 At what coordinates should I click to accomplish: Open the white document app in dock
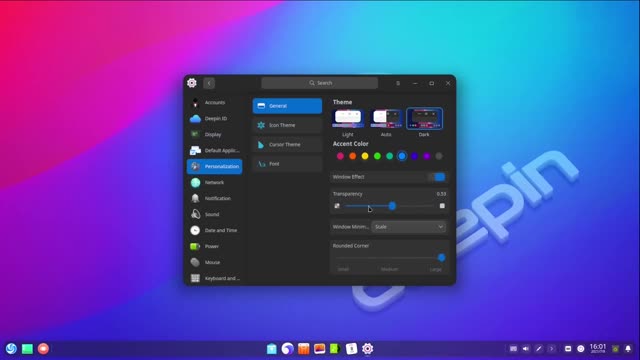351,349
